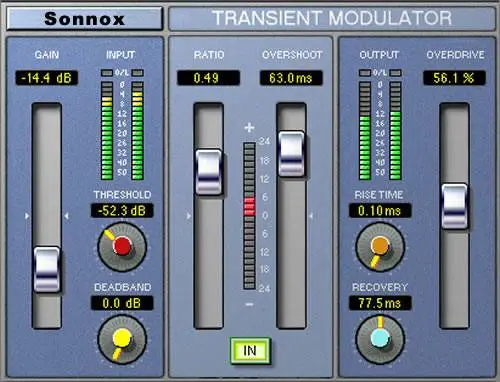Click the yellow Deadband knob
This screenshot has width=500, height=382.
click(x=122, y=340)
